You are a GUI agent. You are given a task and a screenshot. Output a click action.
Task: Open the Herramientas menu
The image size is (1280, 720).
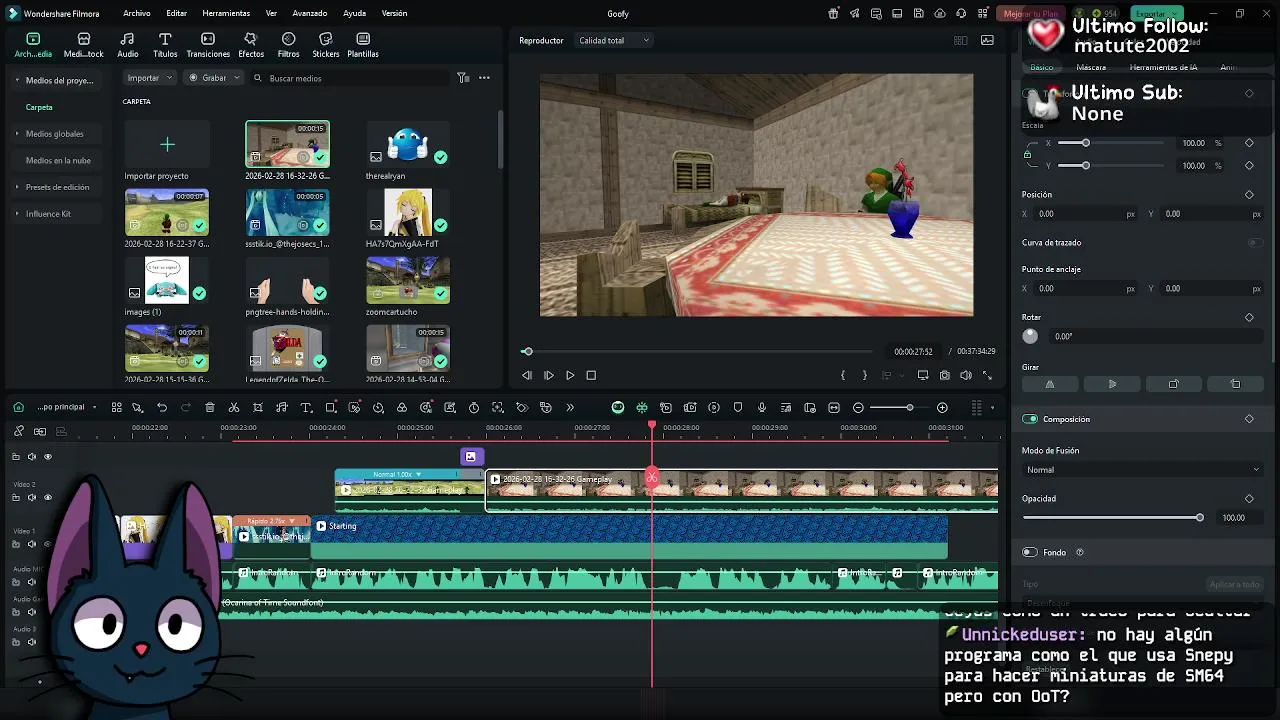(226, 14)
